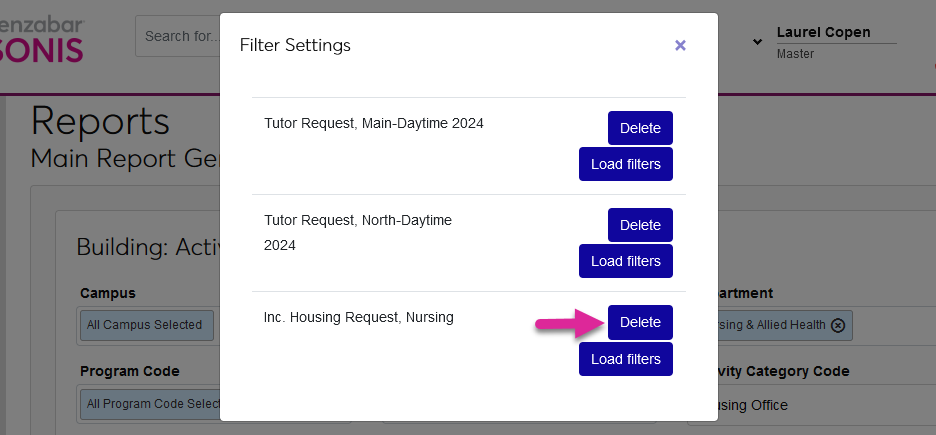This screenshot has height=435, width=936.
Task: Delete the Inc. Housing Request Nursing filter
Action: pos(640,322)
